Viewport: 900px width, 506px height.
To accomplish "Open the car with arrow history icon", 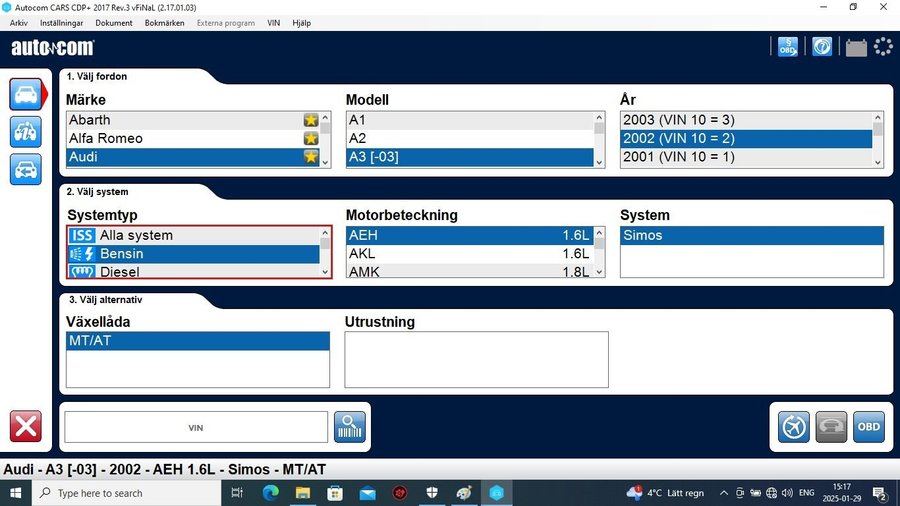I will [26, 169].
